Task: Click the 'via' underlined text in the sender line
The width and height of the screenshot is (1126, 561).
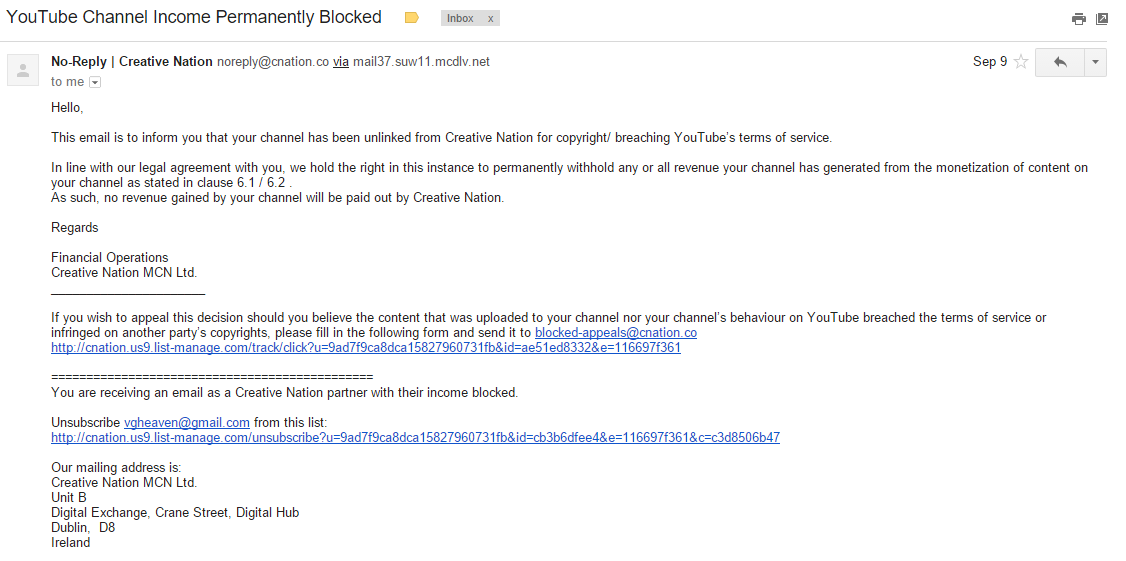Action: point(340,62)
